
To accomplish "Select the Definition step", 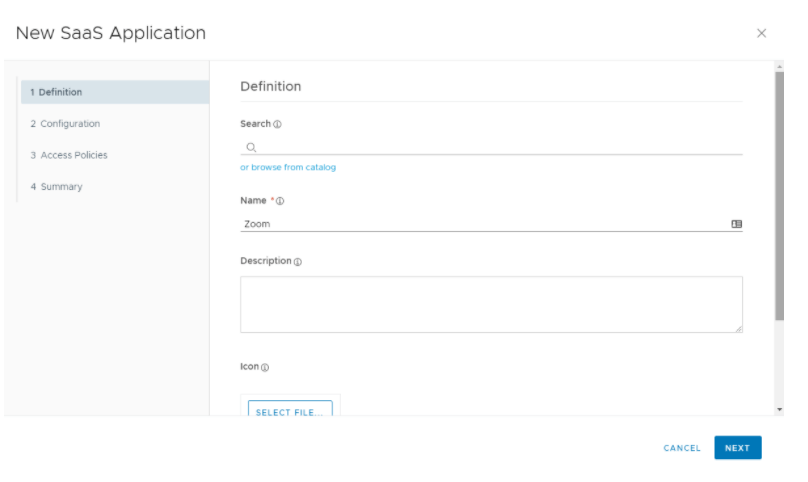I will point(113,92).
